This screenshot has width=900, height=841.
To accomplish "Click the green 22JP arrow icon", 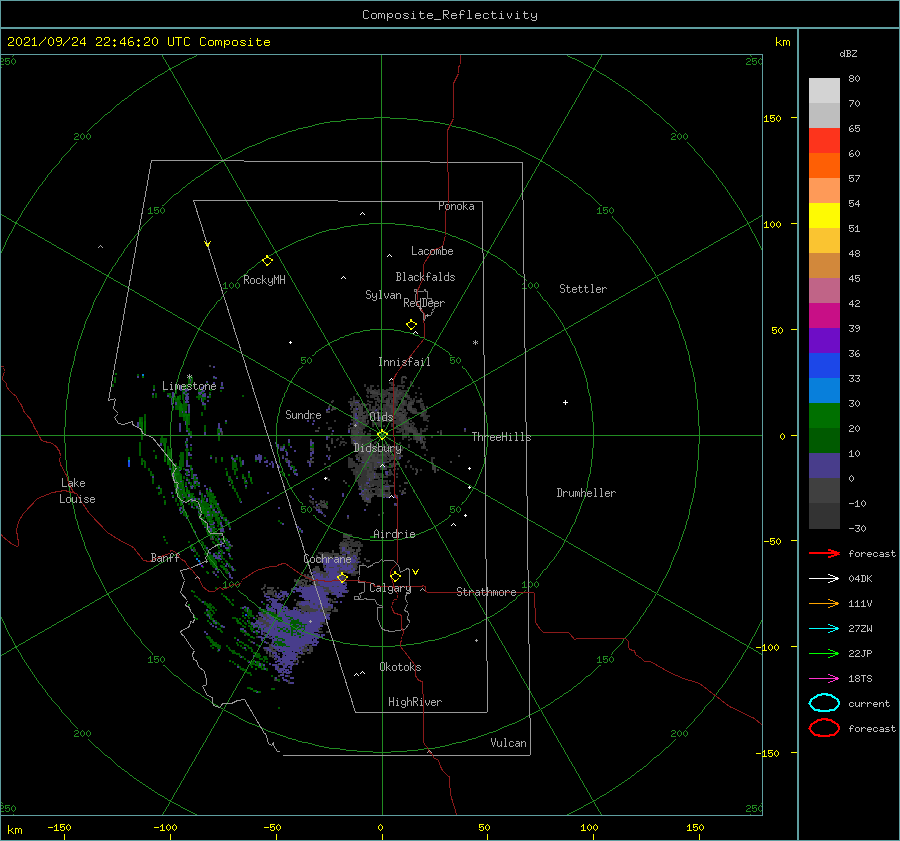I will (x=824, y=653).
